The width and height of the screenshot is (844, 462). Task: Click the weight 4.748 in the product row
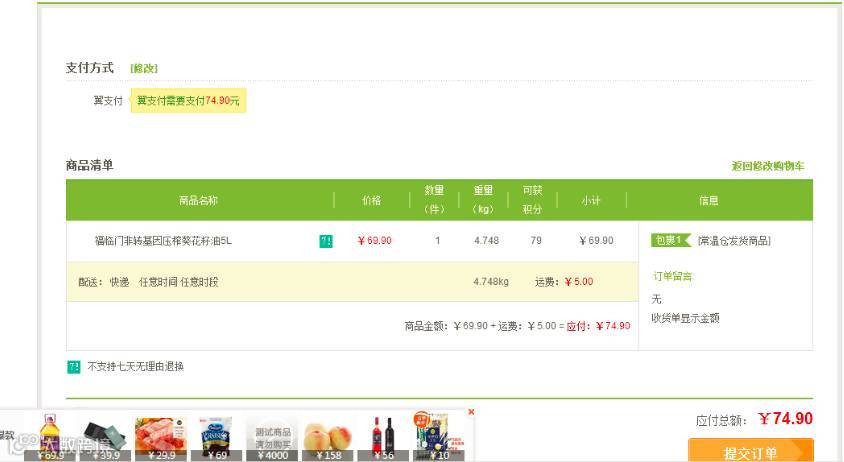pos(487,241)
